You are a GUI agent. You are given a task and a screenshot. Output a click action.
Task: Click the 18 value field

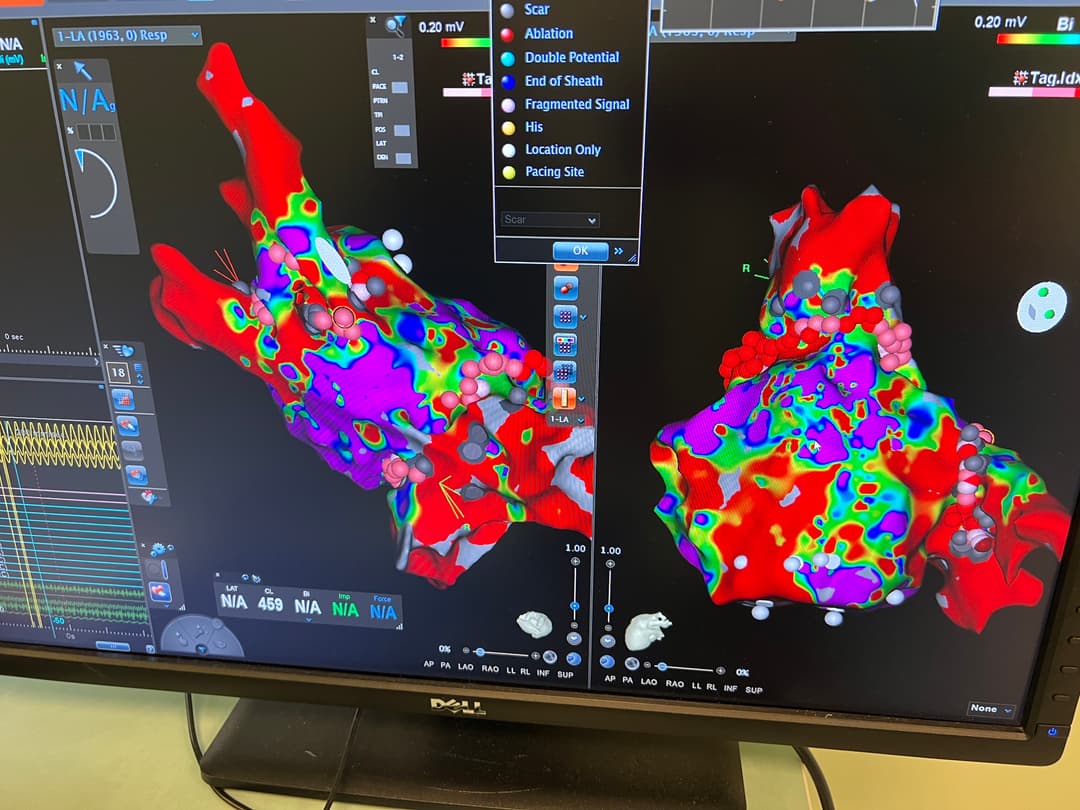(x=118, y=373)
